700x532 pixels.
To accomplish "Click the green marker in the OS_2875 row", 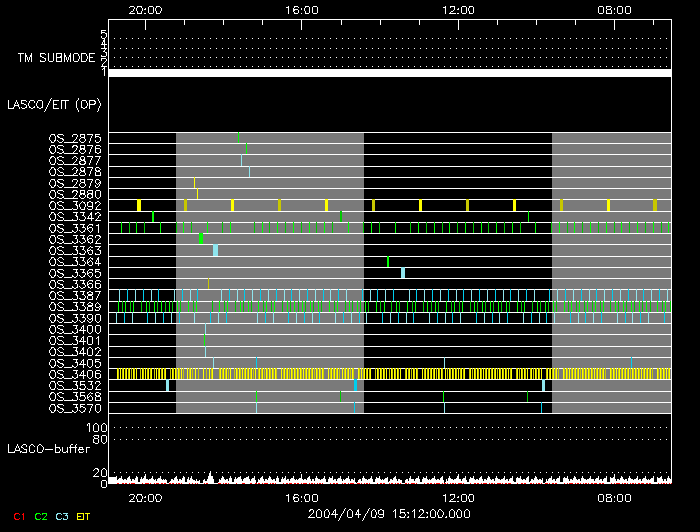I will coord(238,137).
